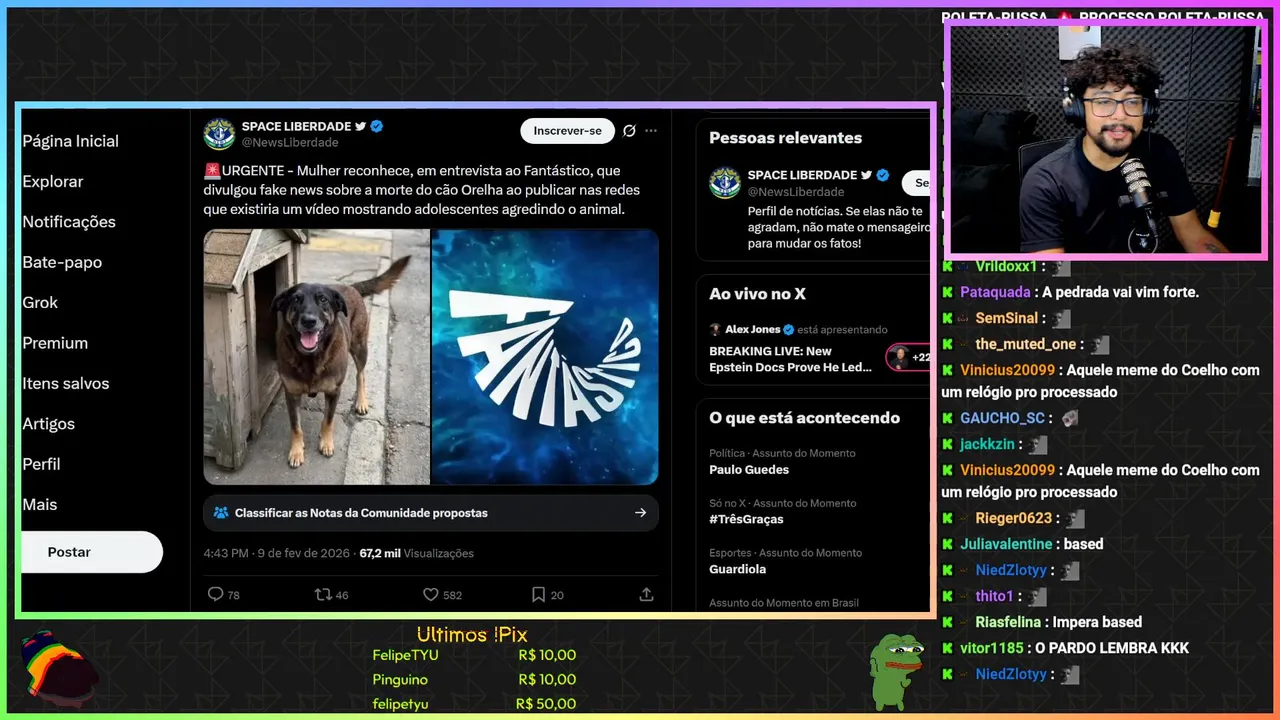Expand the Mais sidebar menu
Viewport: 1280px width, 720px height.
coord(40,504)
